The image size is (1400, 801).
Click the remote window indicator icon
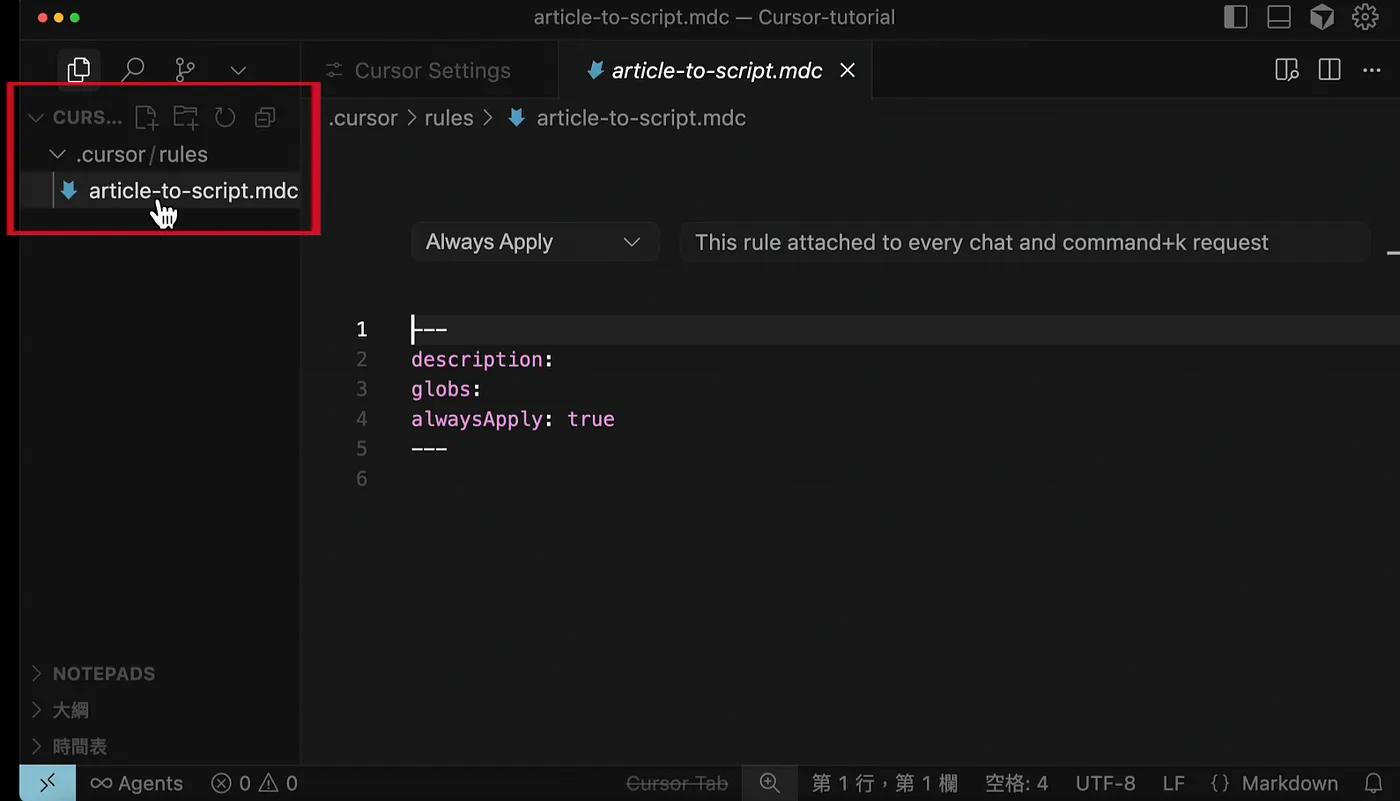click(46, 783)
